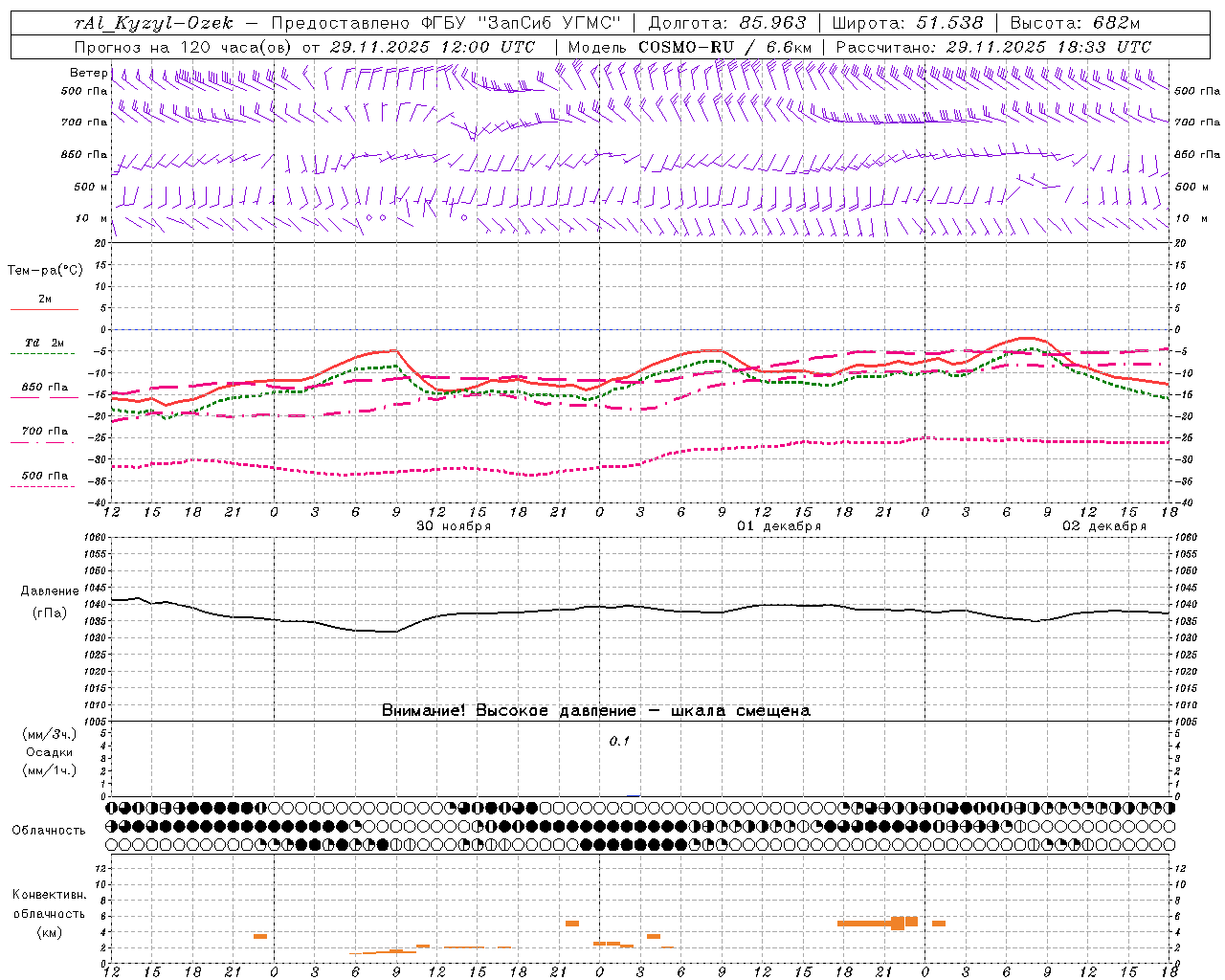The height and width of the screenshot is (980, 1225).
Task: Click the date label 02 декабря
Action: (1104, 526)
